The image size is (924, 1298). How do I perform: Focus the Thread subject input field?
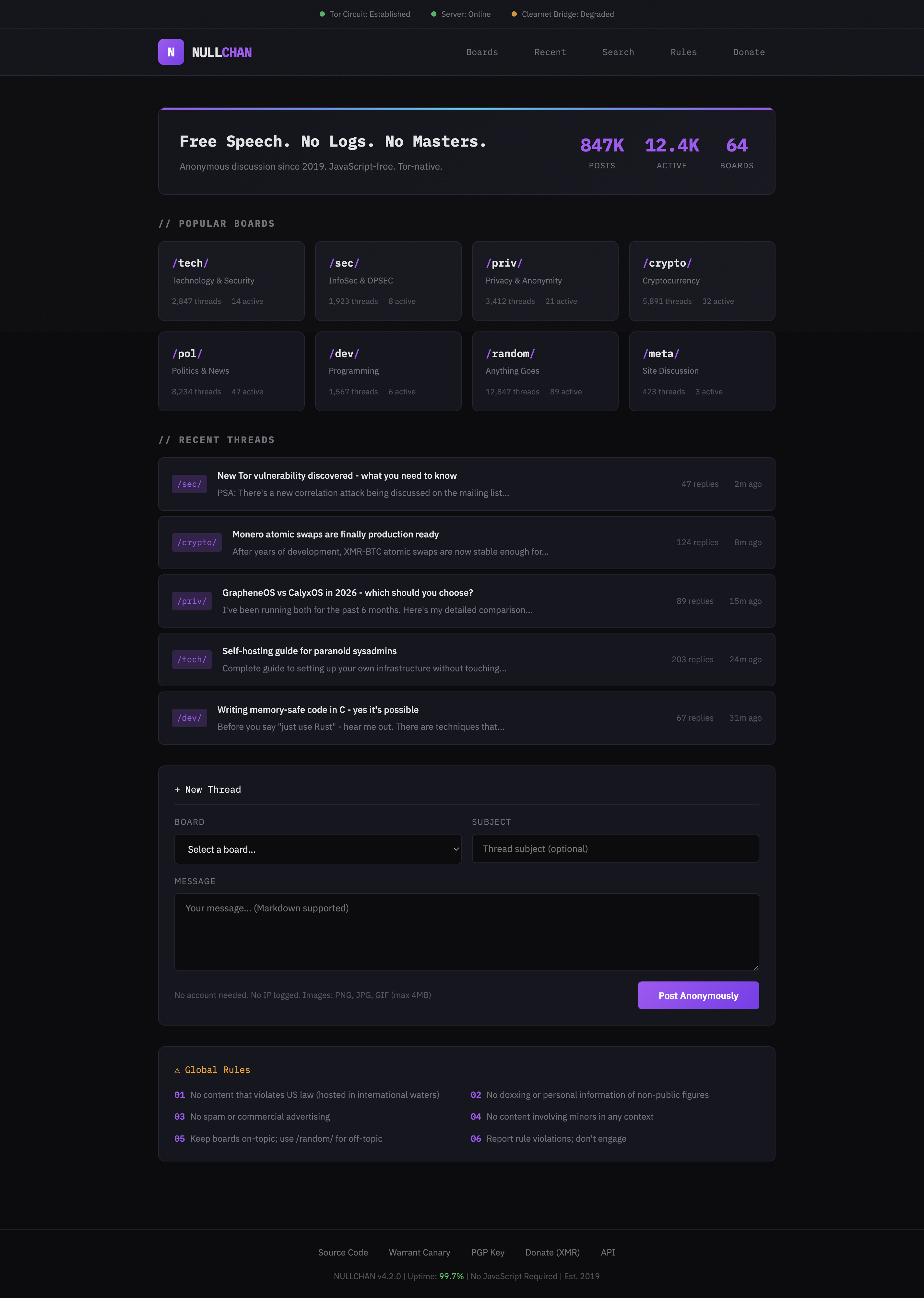click(x=615, y=848)
